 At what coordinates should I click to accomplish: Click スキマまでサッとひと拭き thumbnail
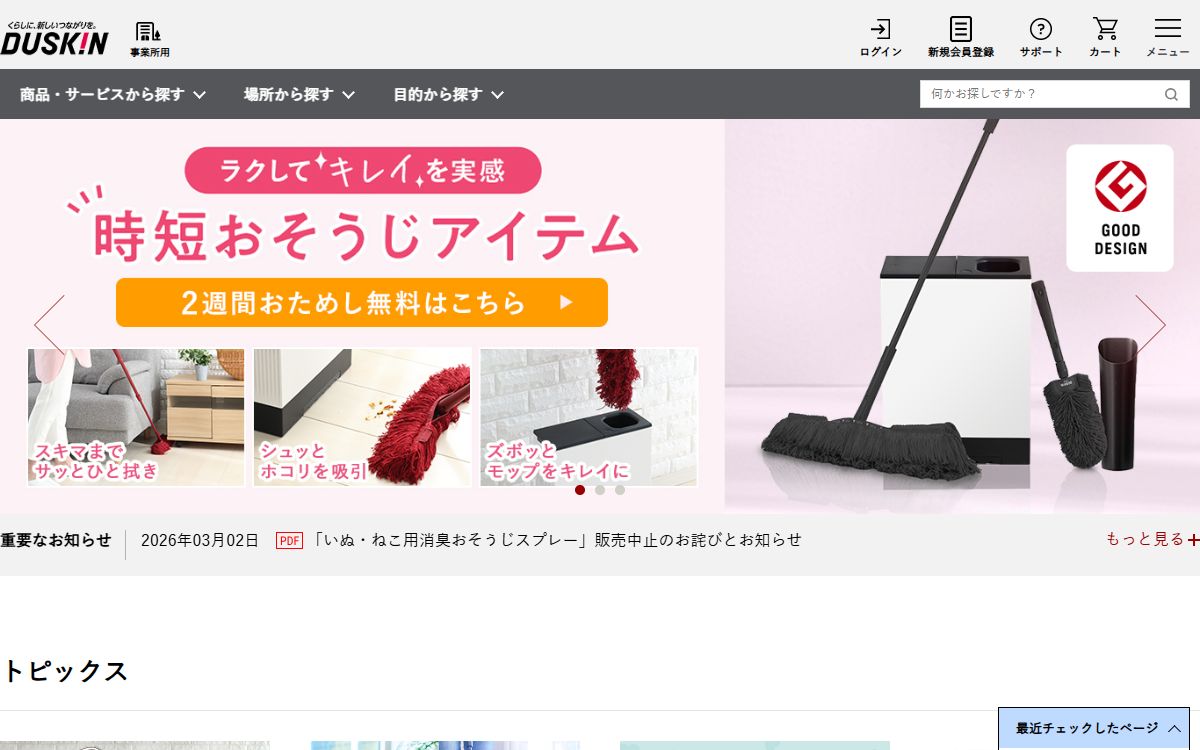136,417
